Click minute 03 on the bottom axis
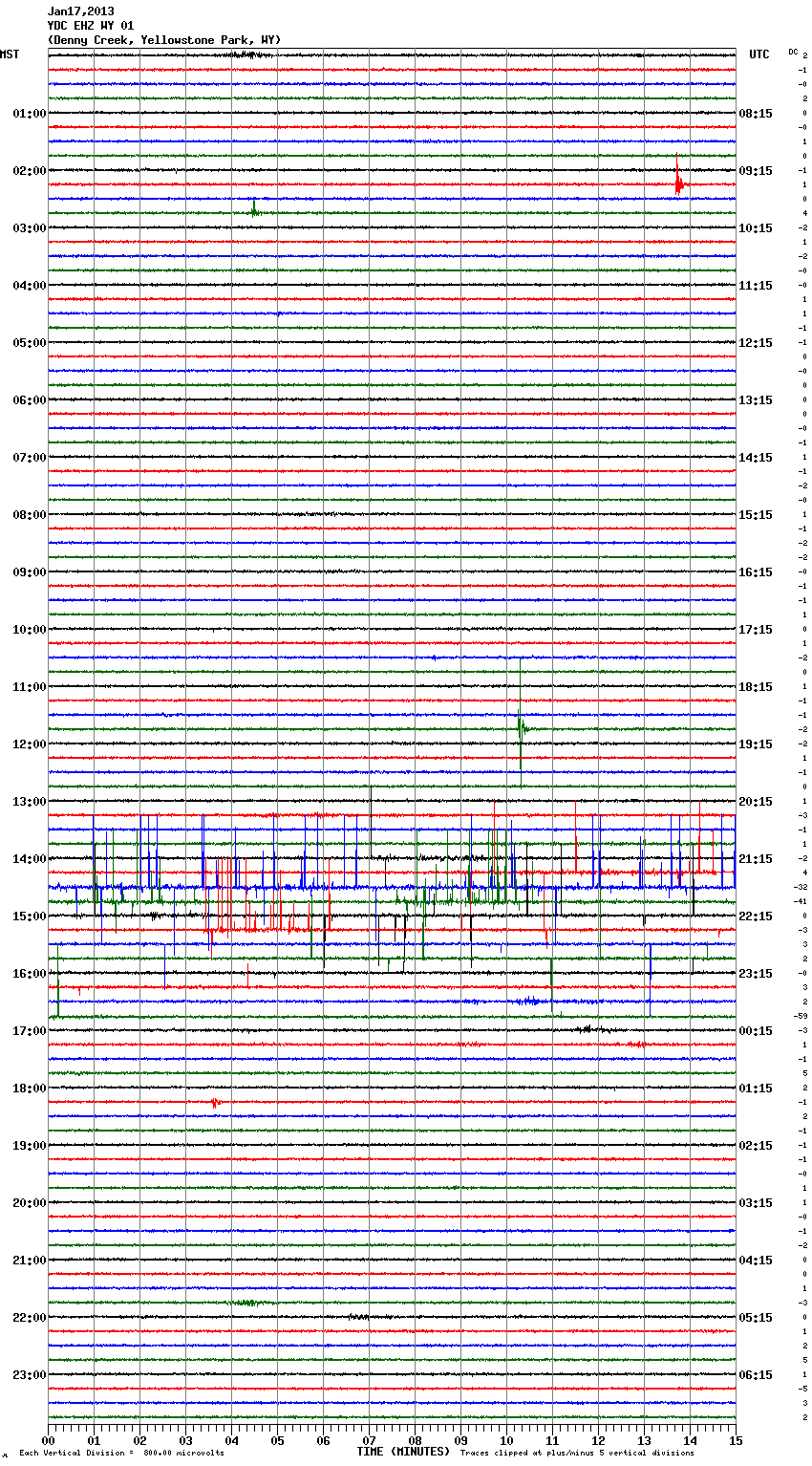812x1466 pixels. coord(185,1440)
